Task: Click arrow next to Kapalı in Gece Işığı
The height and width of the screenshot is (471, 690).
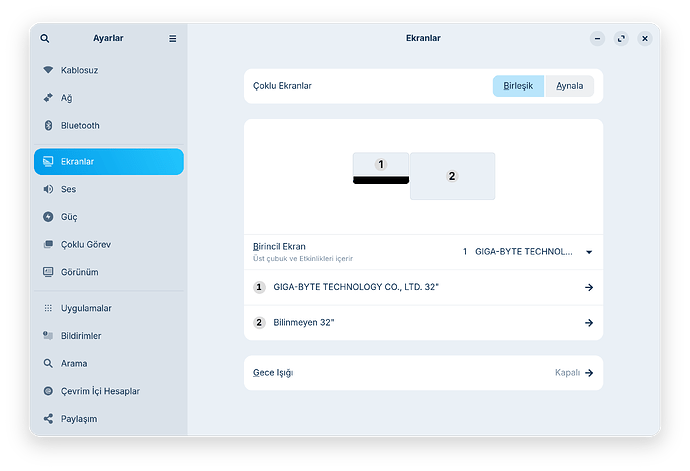Action: [589, 373]
